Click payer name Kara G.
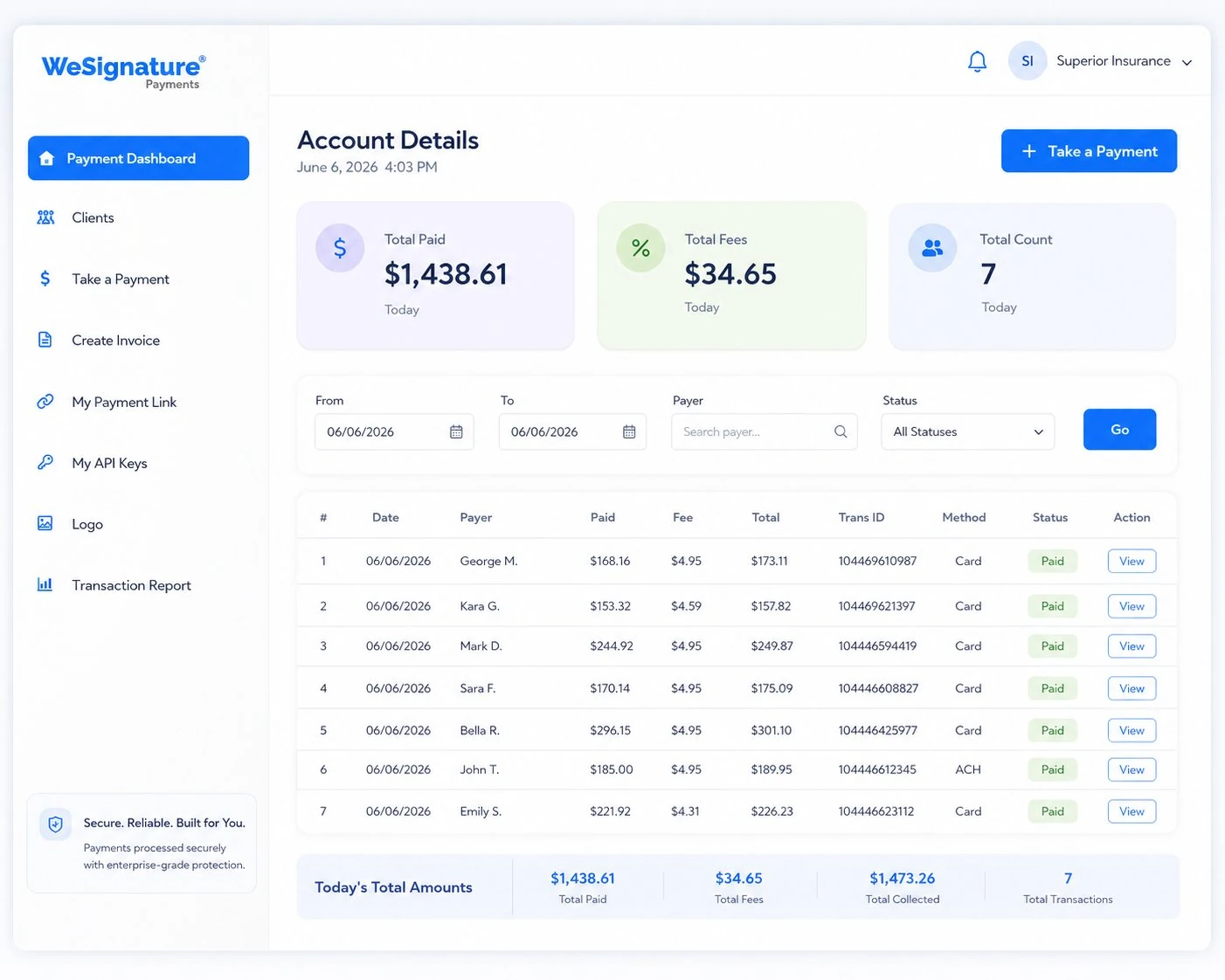 (480, 606)
